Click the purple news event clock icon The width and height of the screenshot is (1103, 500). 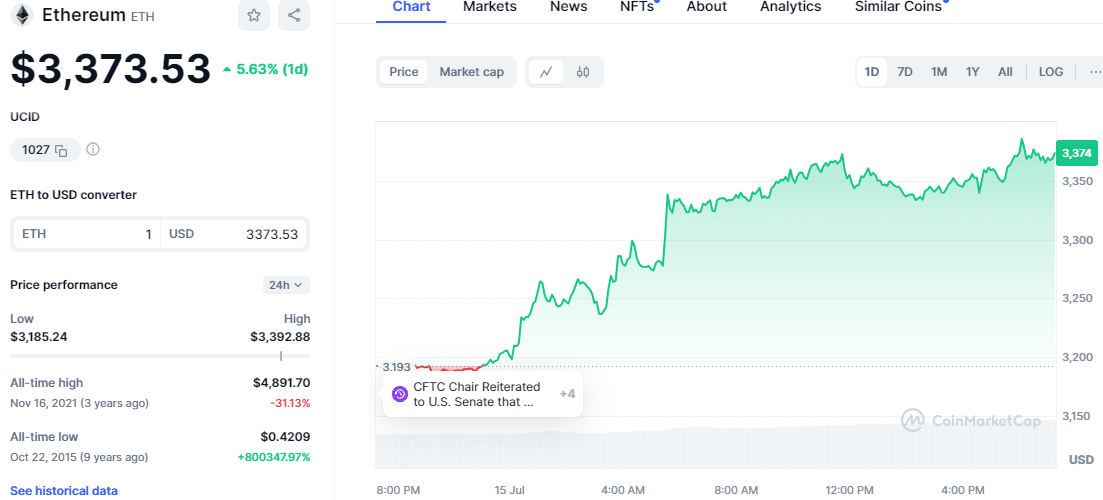pos(400,394)
